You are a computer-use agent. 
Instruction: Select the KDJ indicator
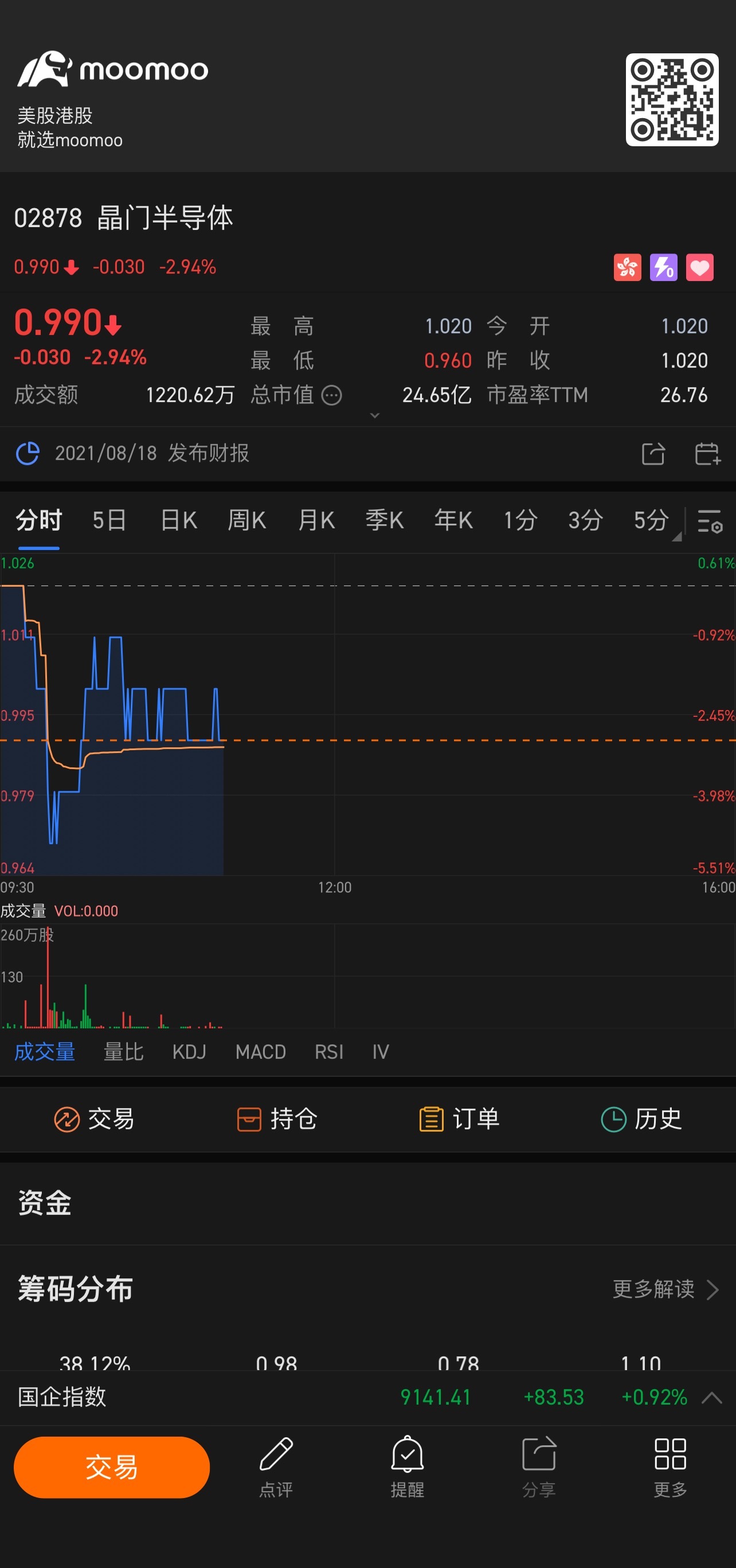pyautogui.click(x=189, y=1051)
